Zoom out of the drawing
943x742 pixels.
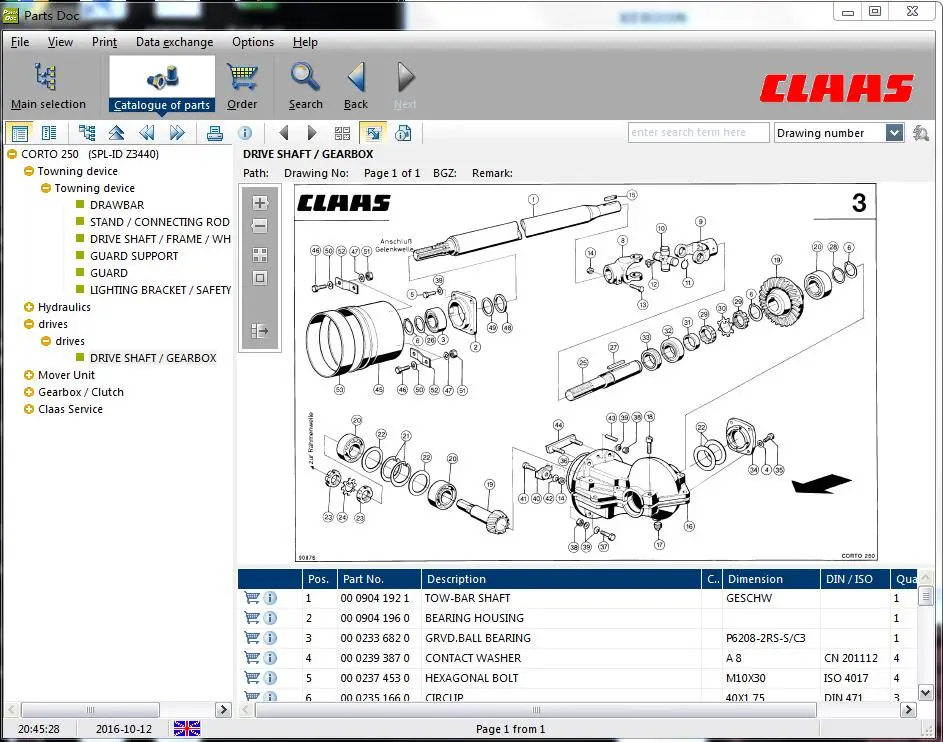(x=260, y=226)
